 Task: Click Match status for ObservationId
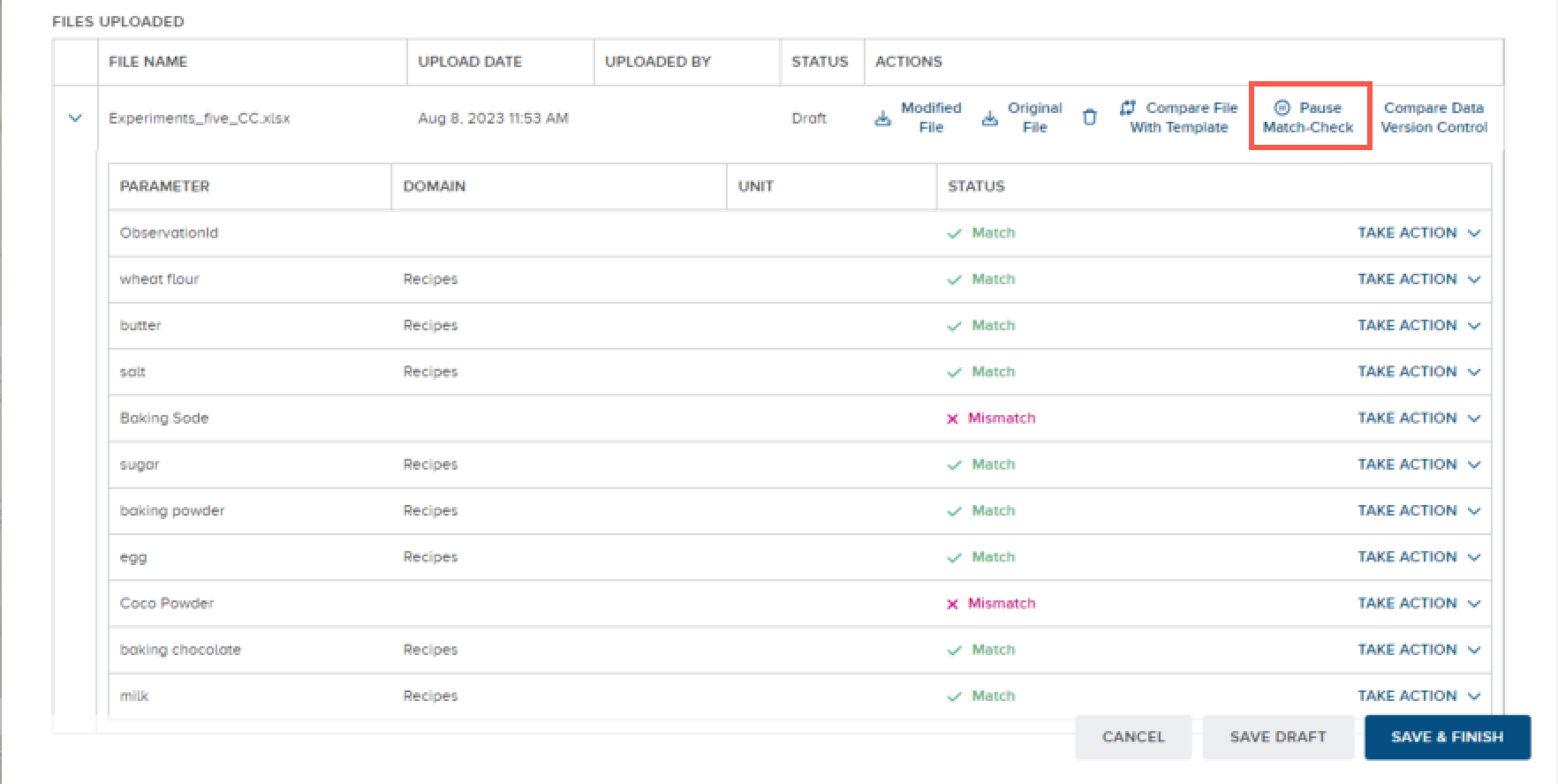coord(981,233)
